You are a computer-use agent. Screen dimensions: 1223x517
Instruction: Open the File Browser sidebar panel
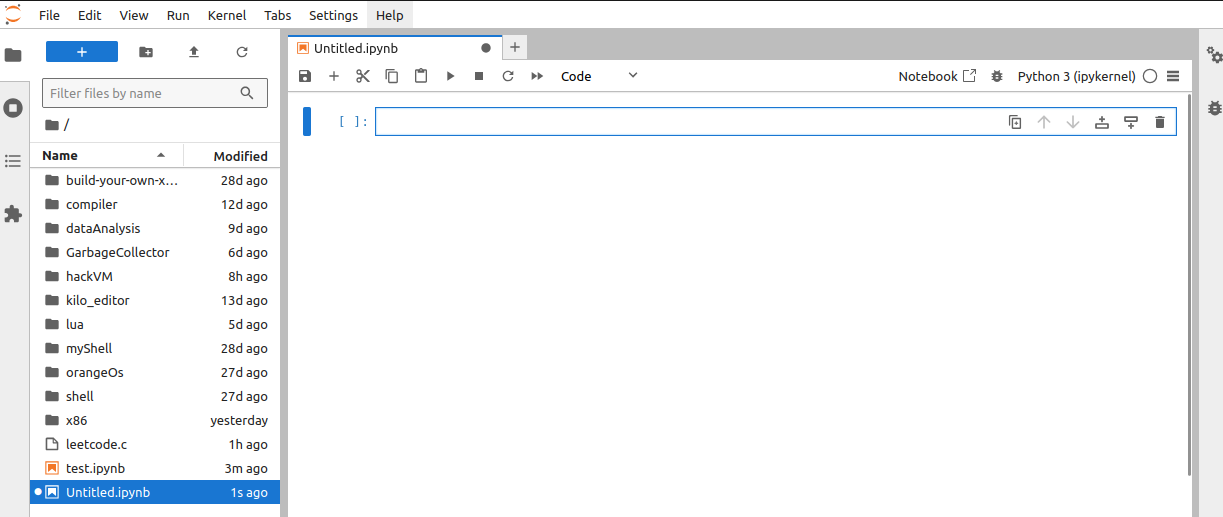coord(13,55)
